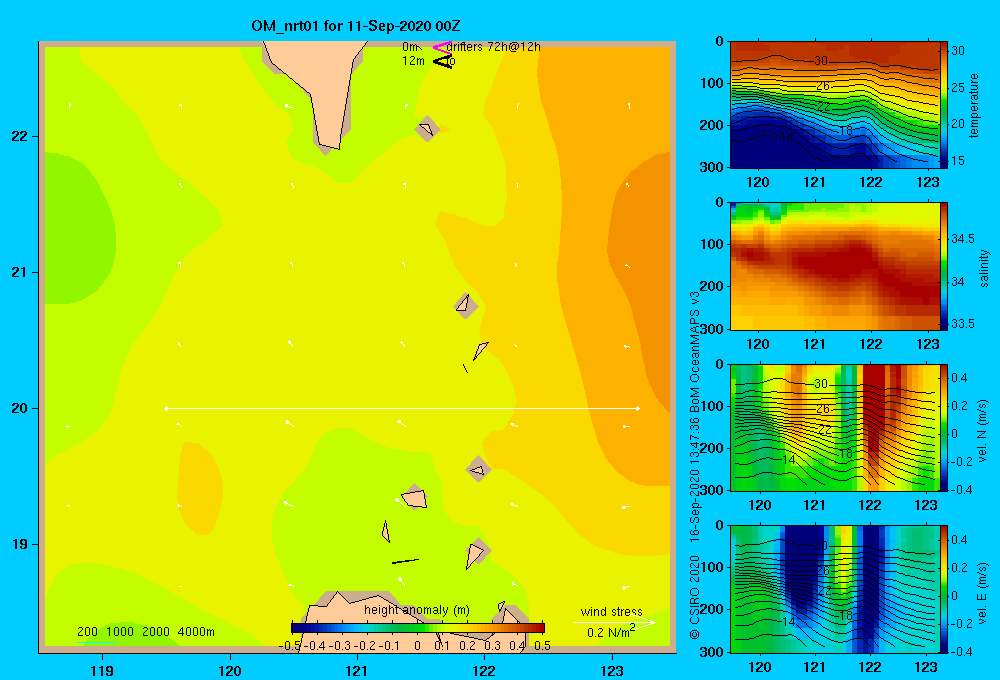Open the northward velocity cross-section panel
The height and width of the screenshot is (680, 1000).
point(834,427)
